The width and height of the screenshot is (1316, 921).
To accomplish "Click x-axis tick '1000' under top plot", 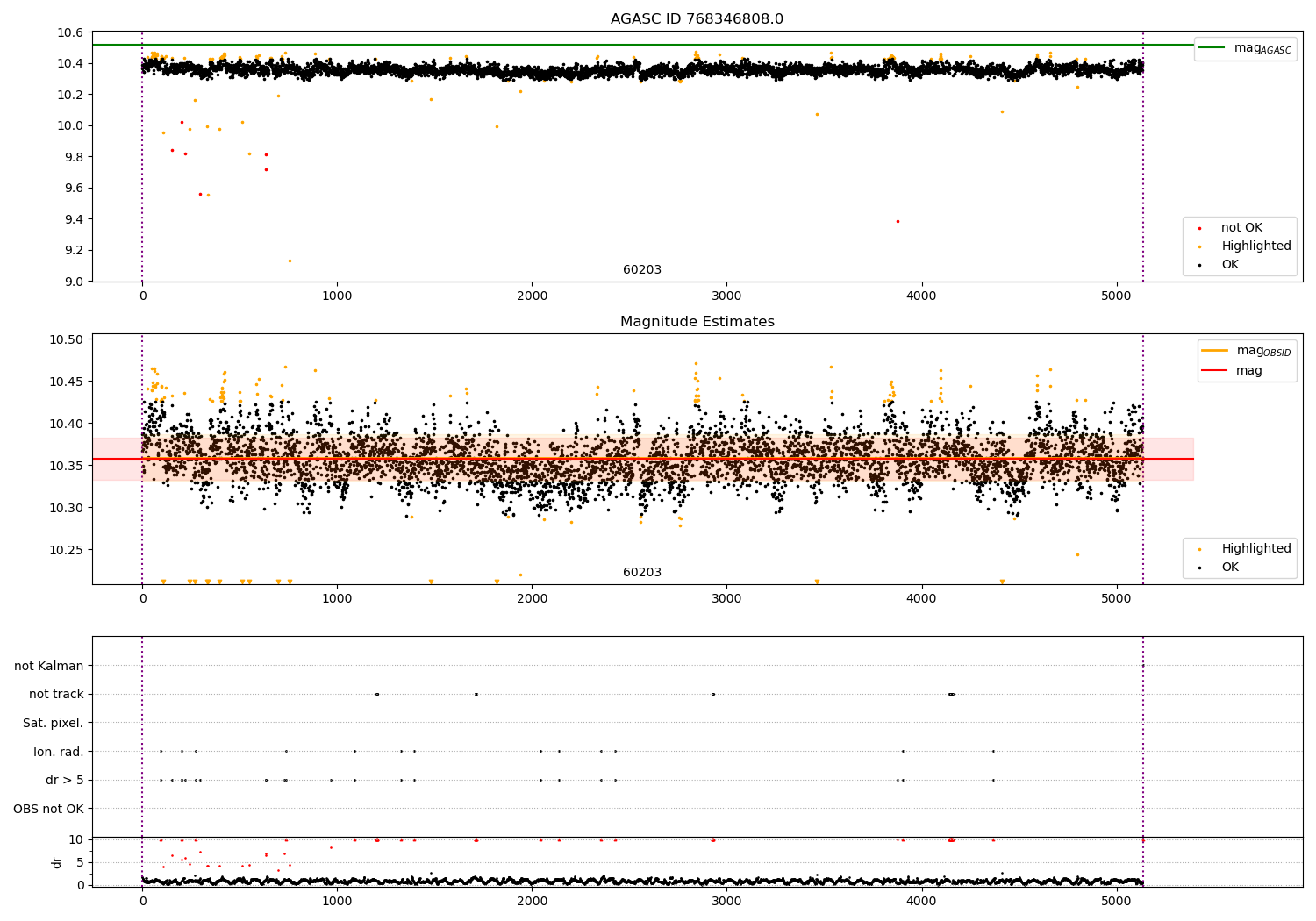I will (x=337, y=296).
